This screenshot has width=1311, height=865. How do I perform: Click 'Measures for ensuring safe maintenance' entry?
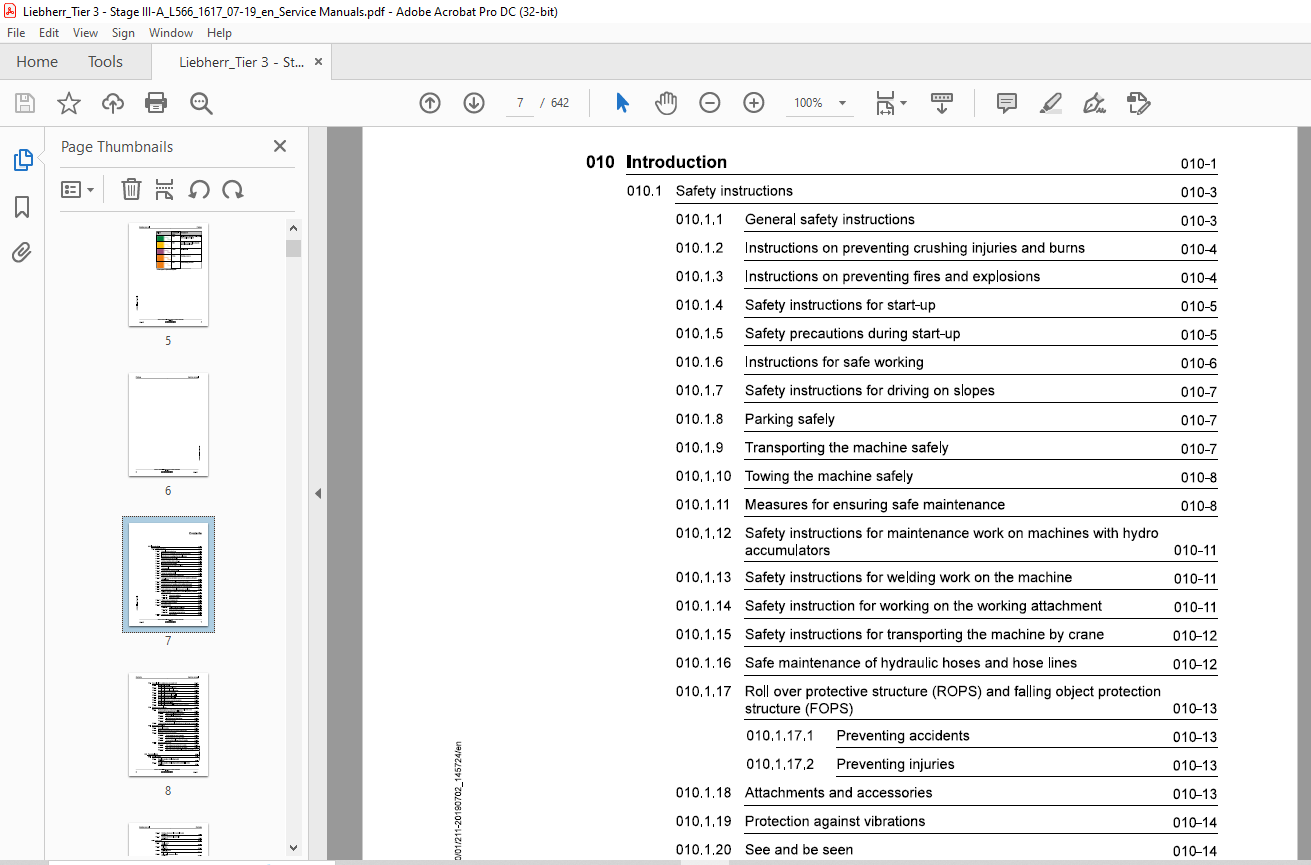pos(875,505)
